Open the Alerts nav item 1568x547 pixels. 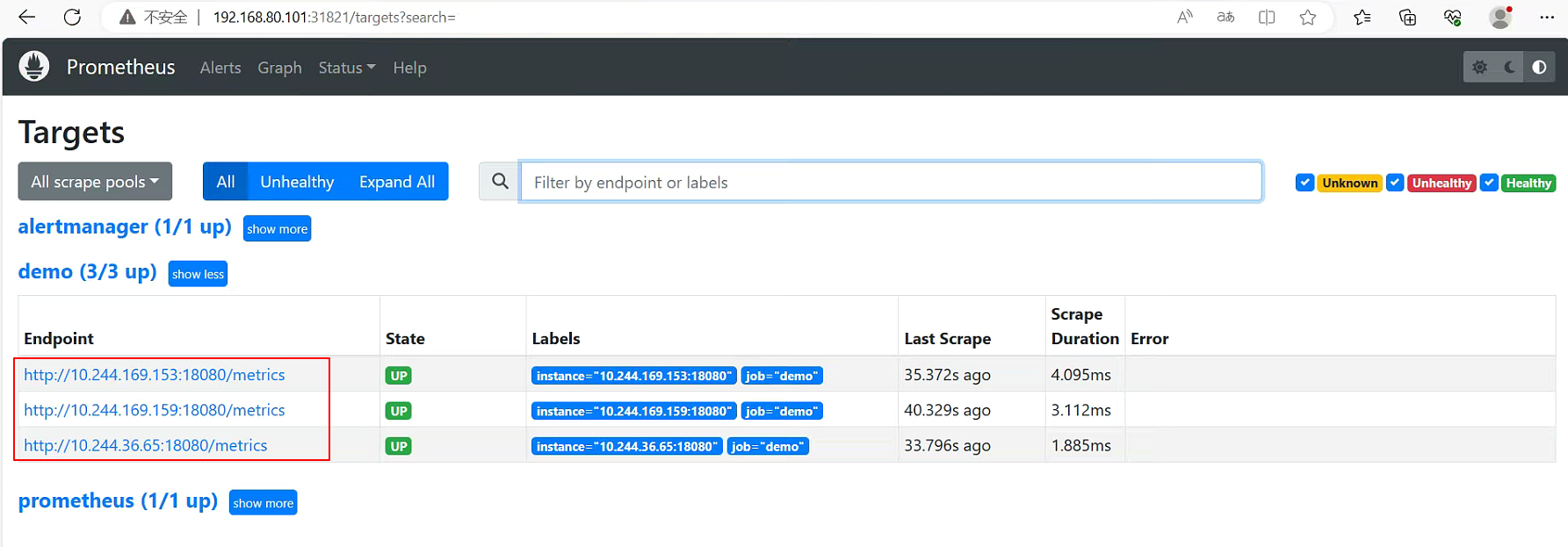tap(220, 68)
